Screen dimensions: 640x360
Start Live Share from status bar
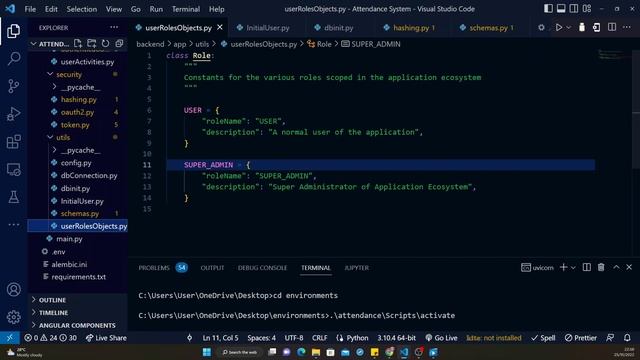click(106, 338)
